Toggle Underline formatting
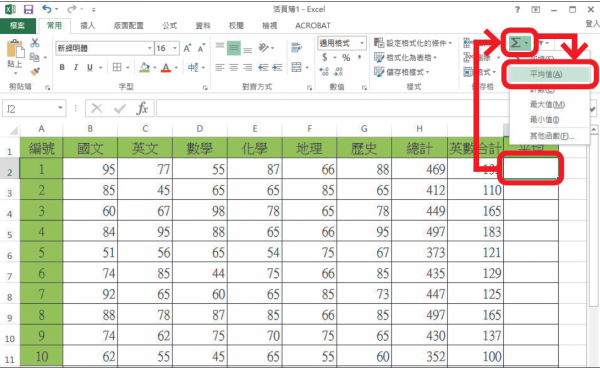Image resolution: width=600 pixels, height=368 pixels. point(90,67)
